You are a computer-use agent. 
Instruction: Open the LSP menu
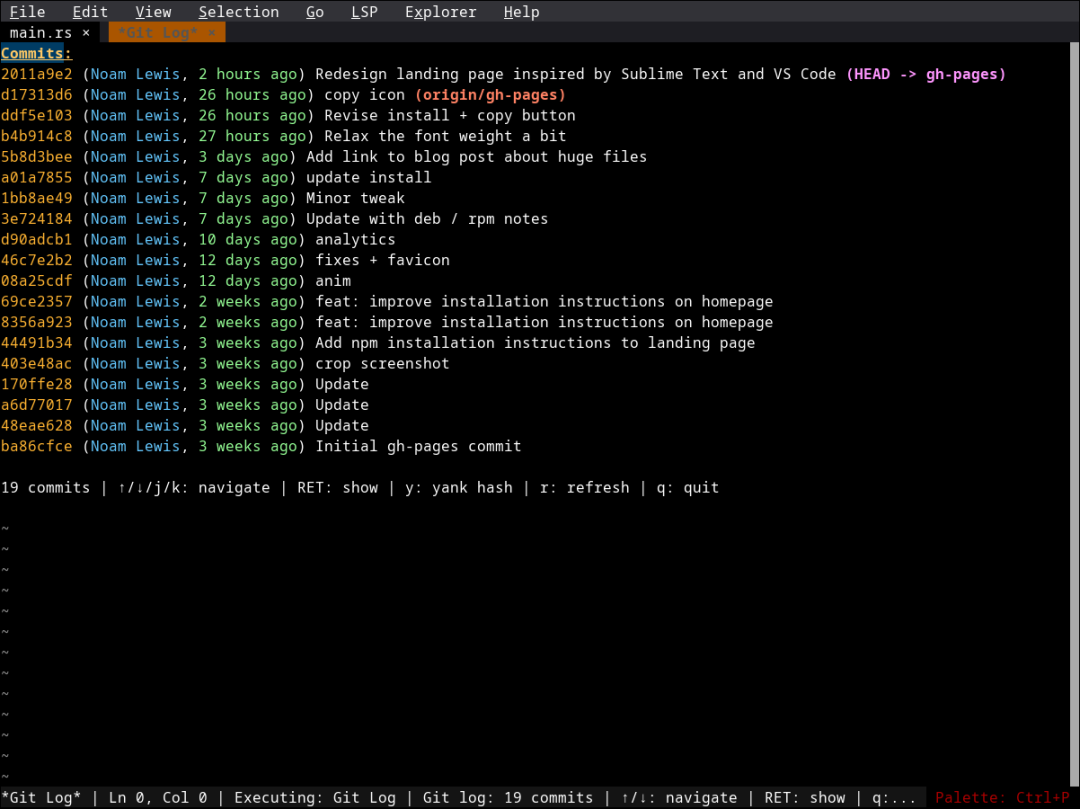pos(364,11)
